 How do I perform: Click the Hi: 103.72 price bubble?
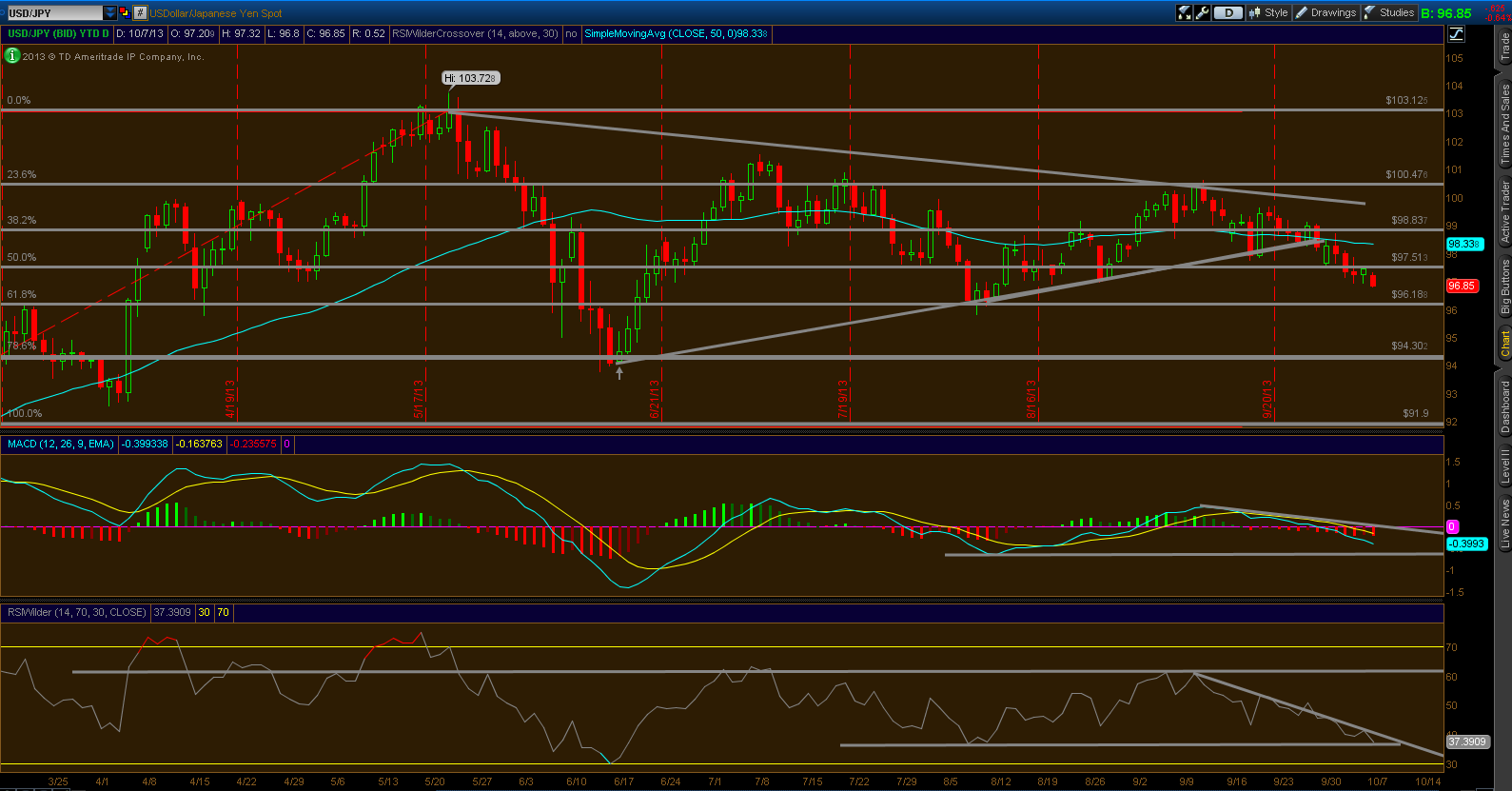click(471, 78)
